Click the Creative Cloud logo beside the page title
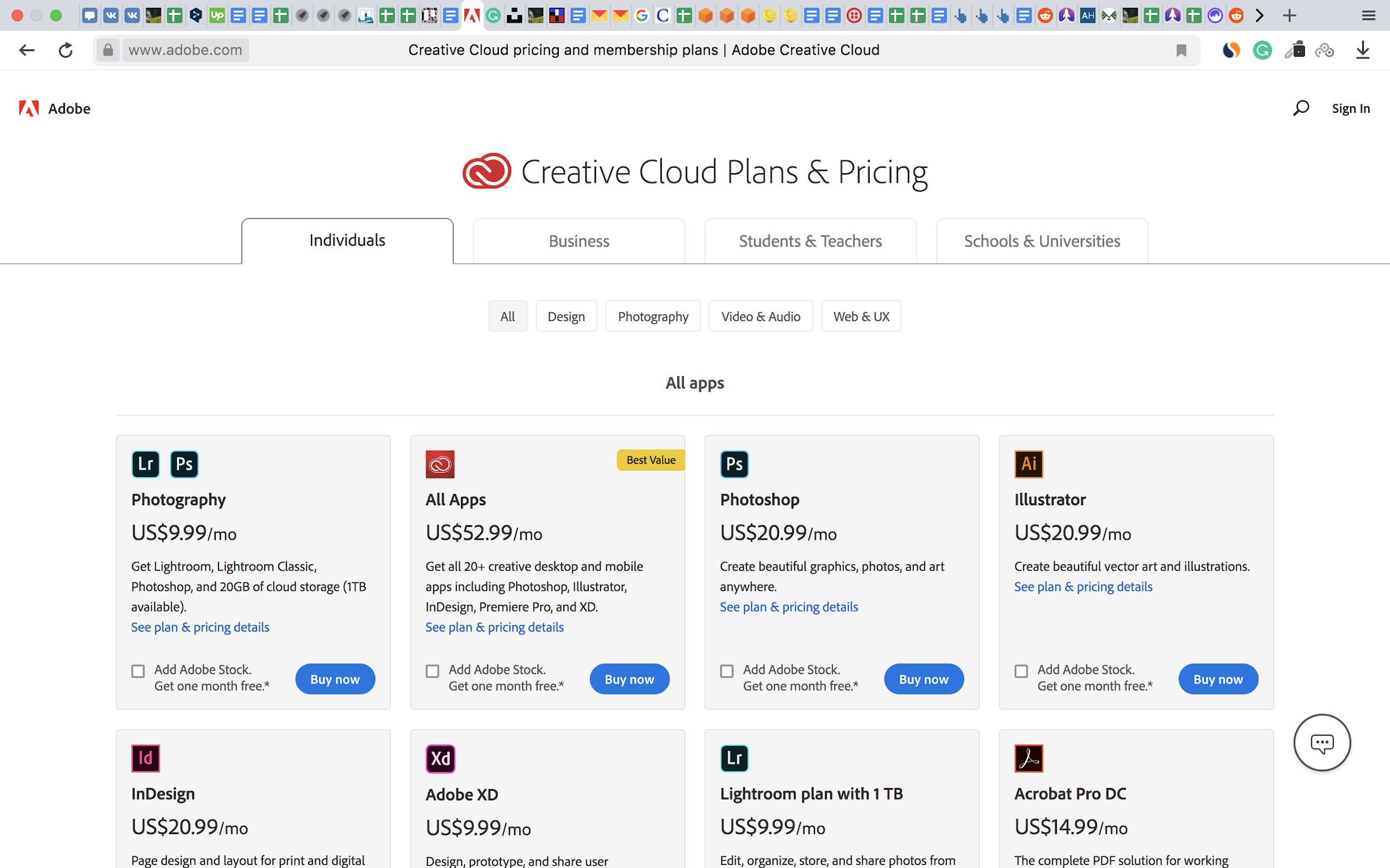 [x=487, y=171]
